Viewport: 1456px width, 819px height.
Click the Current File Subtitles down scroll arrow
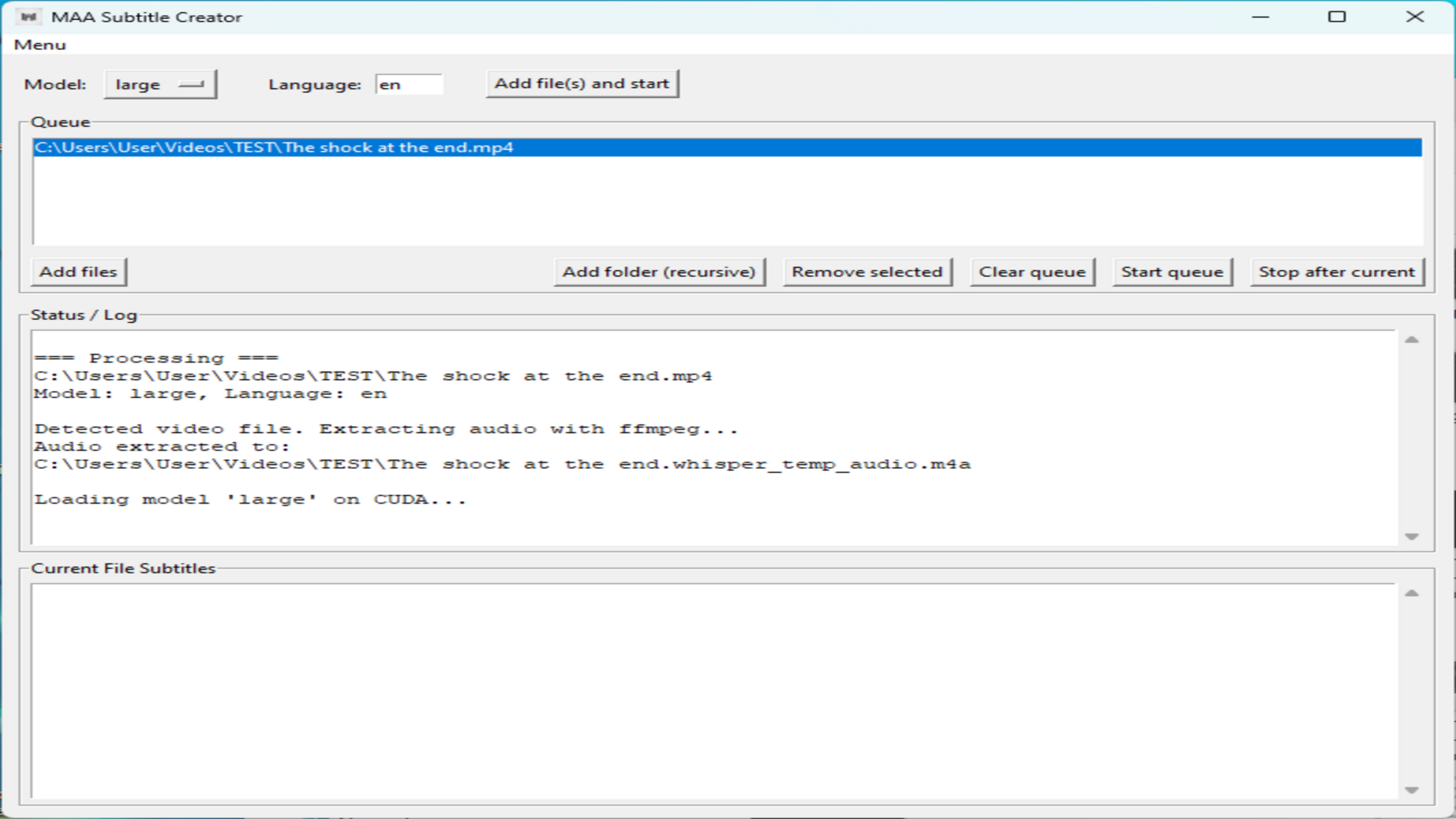click(1410, 789)
